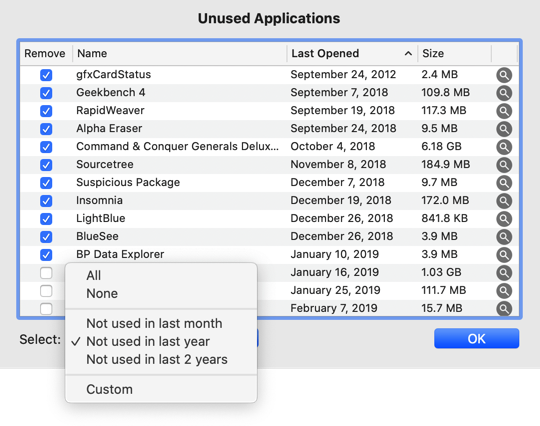Check the box in the January 25, 2019 row
This screenshot has height=426, width=540.
(46, 291)
